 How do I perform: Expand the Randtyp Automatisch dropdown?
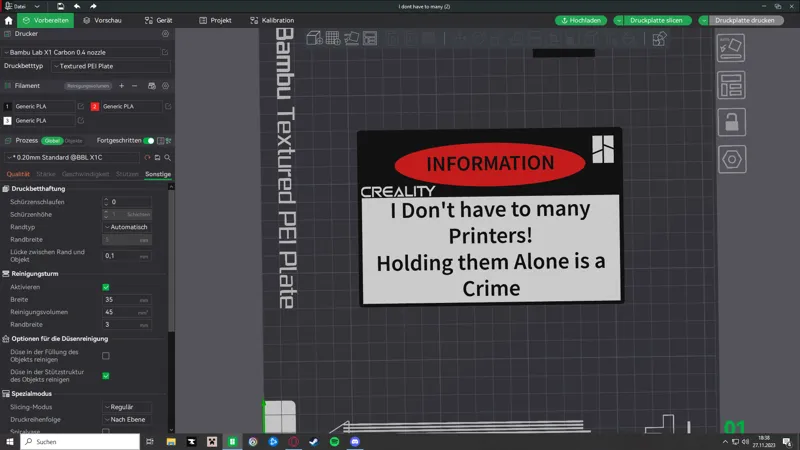click(x=127, y=227)
